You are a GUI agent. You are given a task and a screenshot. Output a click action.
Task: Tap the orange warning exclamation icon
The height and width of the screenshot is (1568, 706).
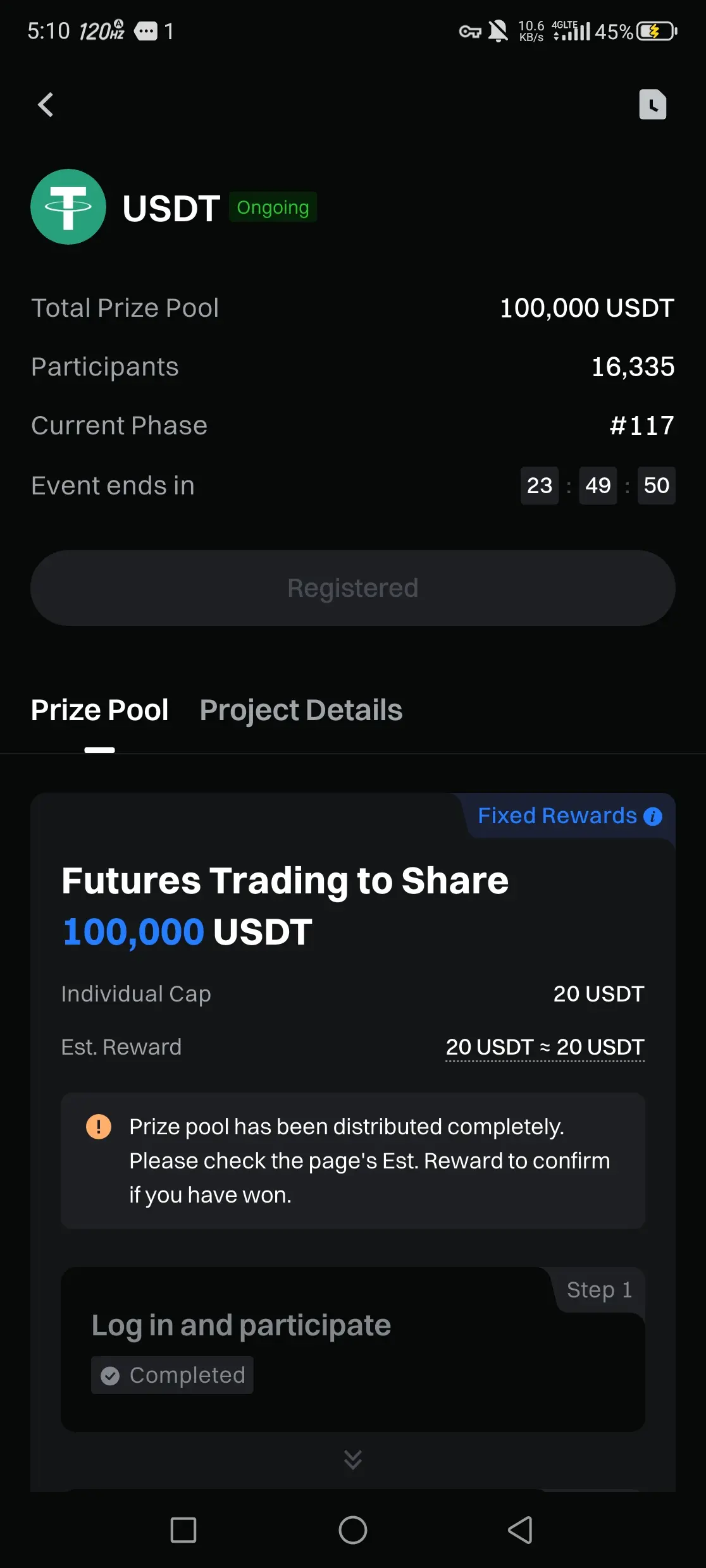pos(99,1127)
